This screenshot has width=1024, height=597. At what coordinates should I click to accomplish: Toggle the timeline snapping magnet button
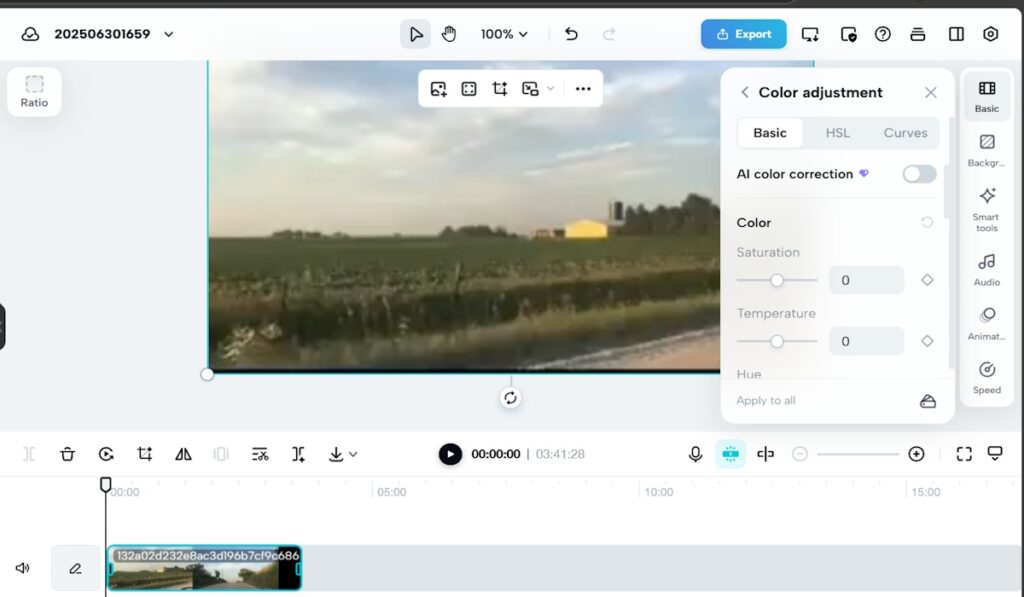point(730,454)
